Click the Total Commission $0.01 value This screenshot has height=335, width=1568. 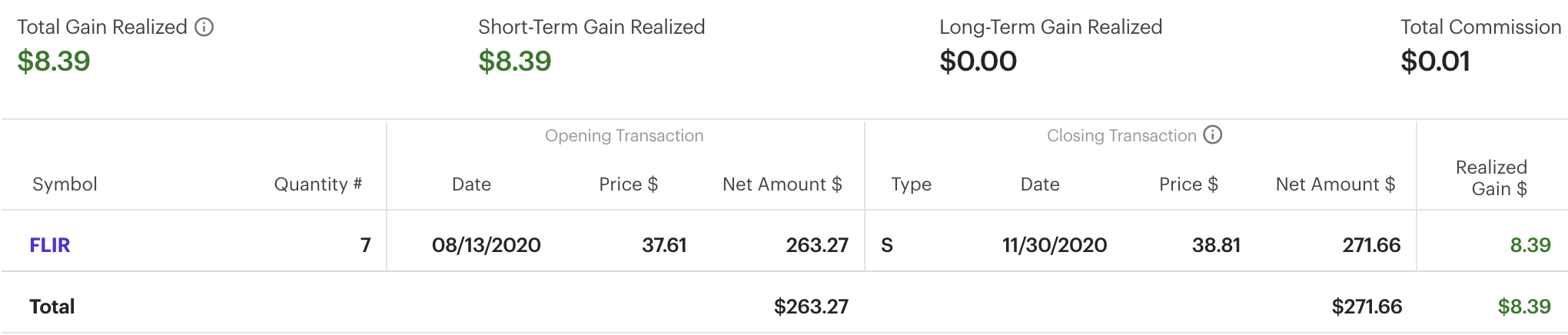tap(1435, 61)
